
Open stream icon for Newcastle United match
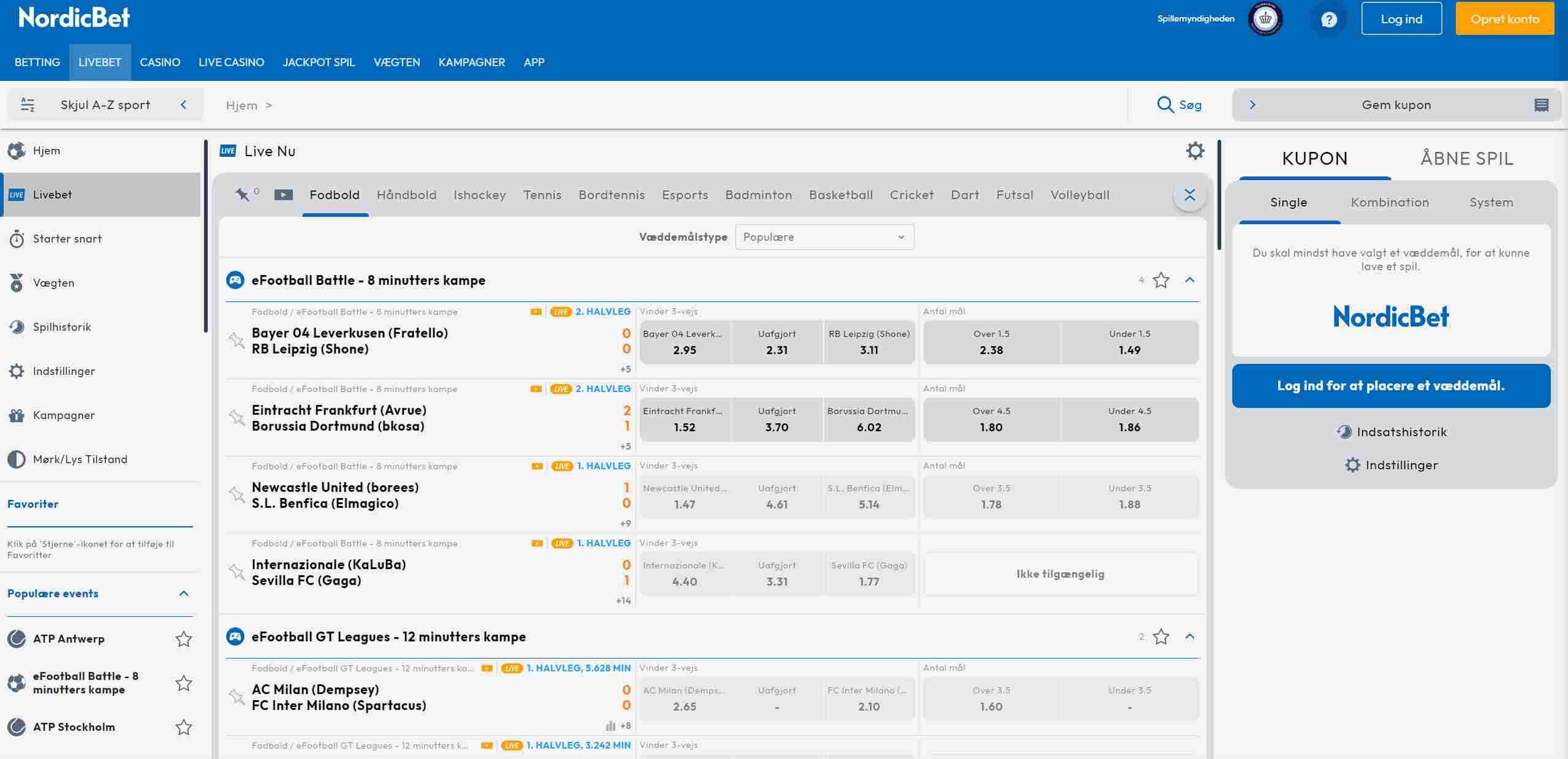click(x=537, y=466)
